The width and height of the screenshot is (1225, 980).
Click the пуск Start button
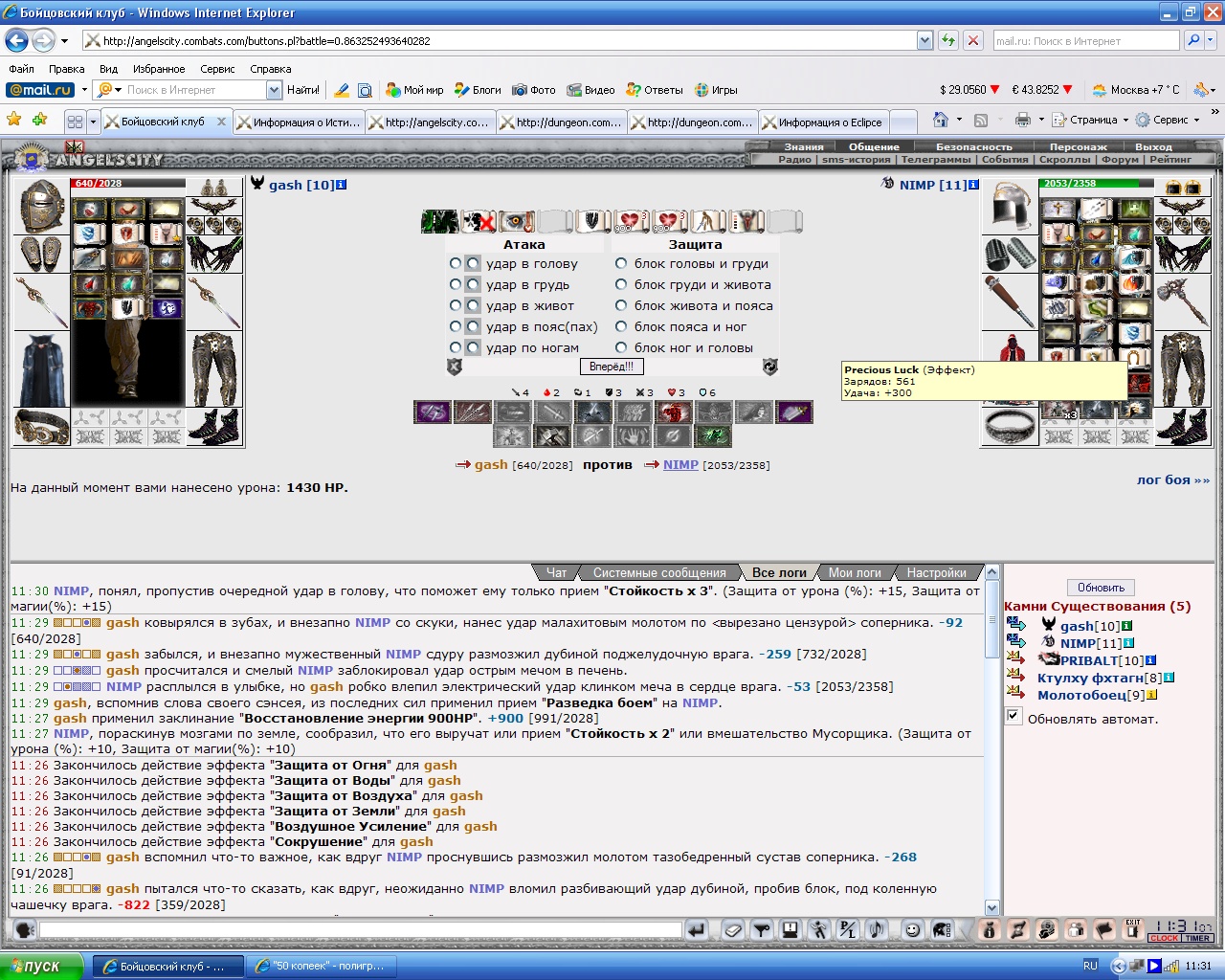tap(43, 966)
